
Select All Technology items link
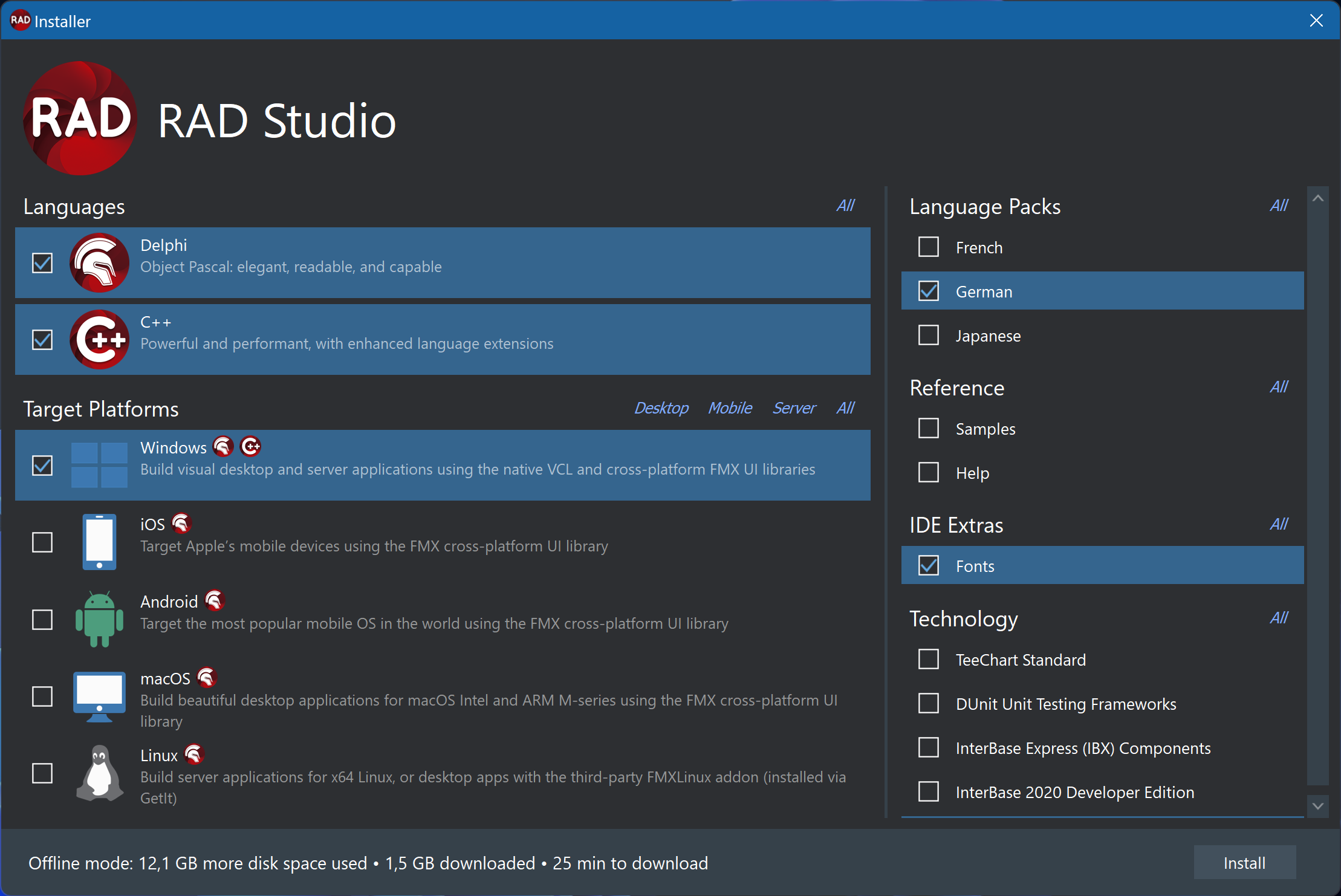1279,618
